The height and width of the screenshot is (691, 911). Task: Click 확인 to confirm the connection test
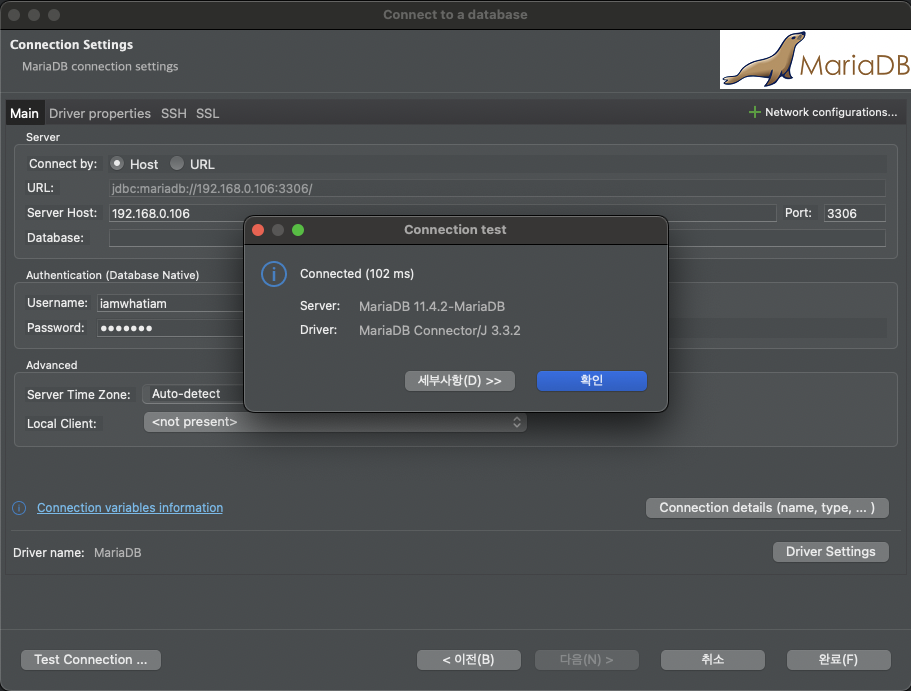[591, 381]
